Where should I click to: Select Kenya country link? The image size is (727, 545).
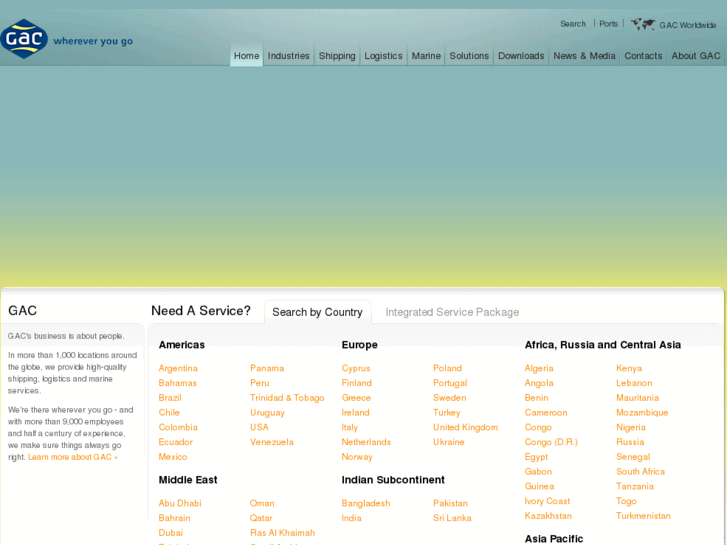coord(629,368)
